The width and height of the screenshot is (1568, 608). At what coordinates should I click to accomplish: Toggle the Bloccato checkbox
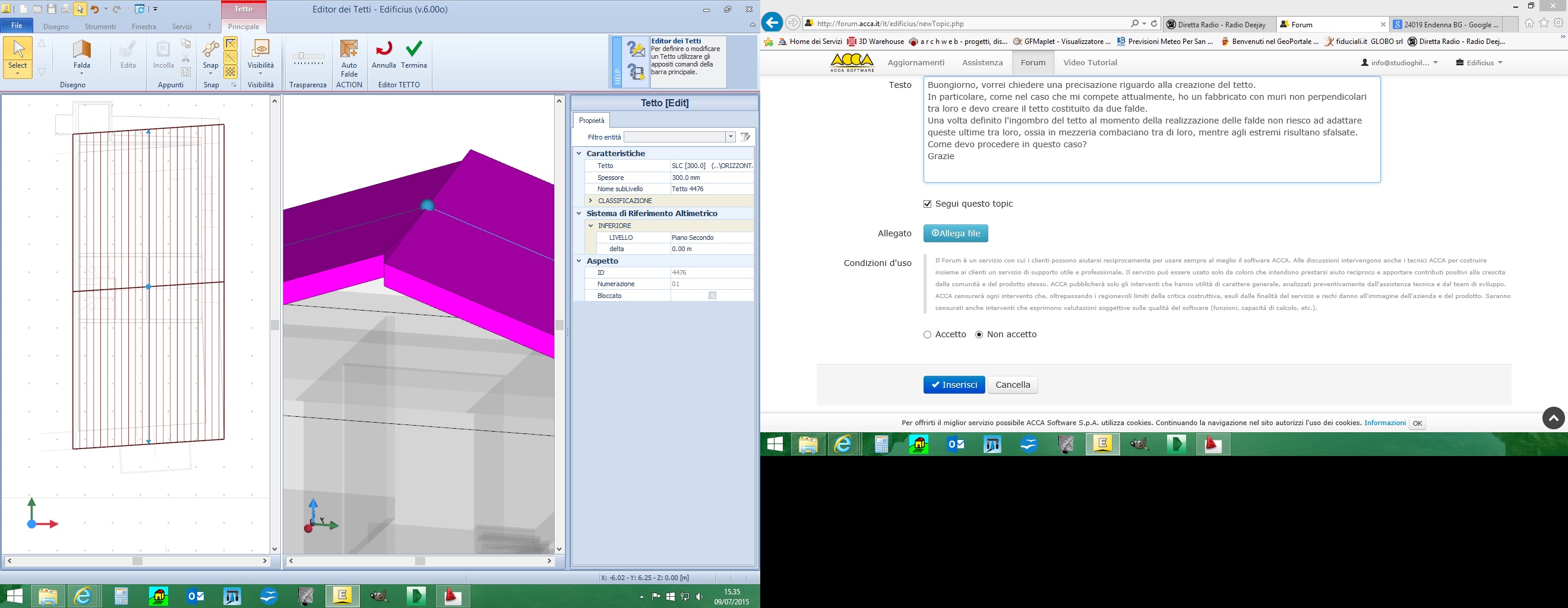click(x=712, y=296)
